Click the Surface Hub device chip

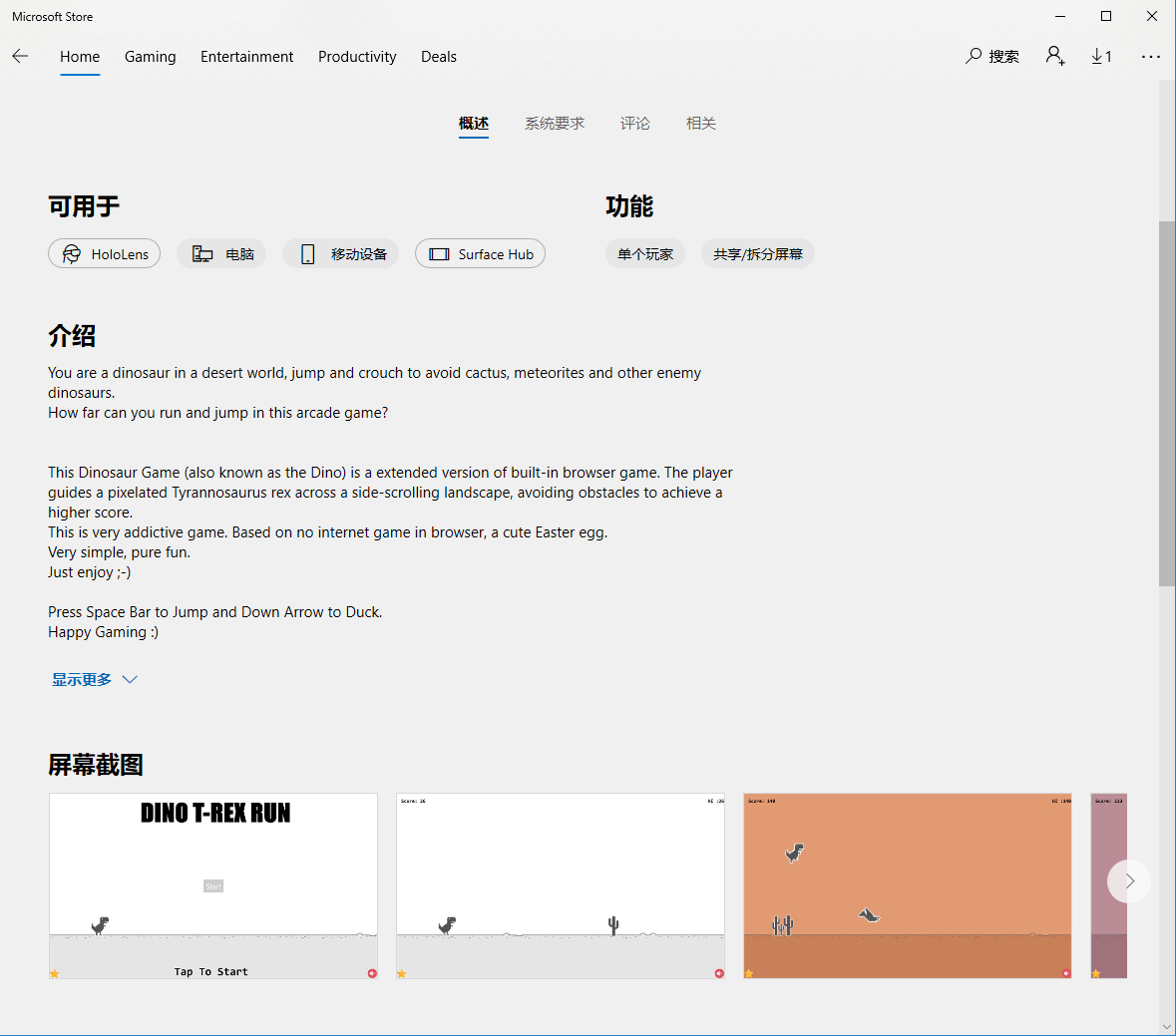pyautogui.click(x=480, y=254)
